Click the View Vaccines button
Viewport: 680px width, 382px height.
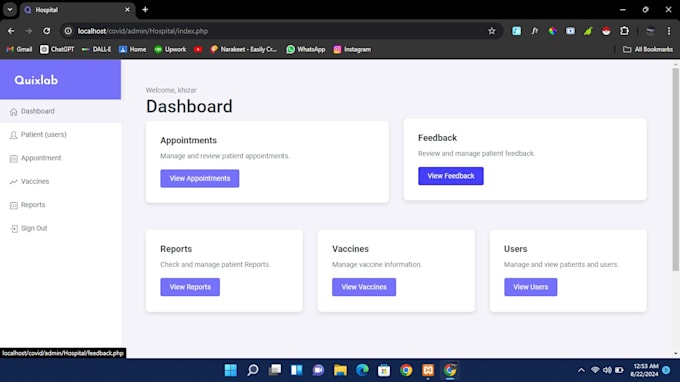point(364,287)
